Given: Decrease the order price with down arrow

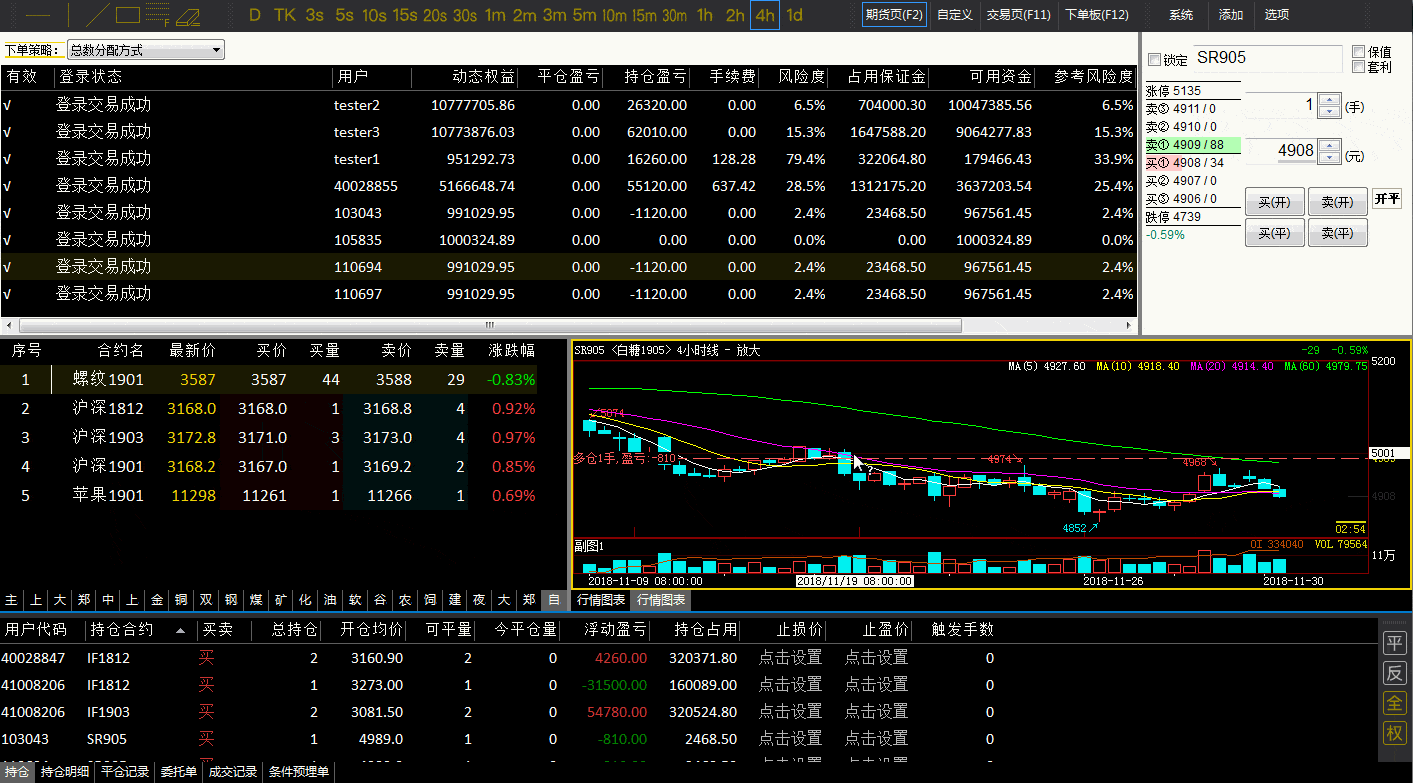Looking at the screenshot, I should pos(1329,157).
